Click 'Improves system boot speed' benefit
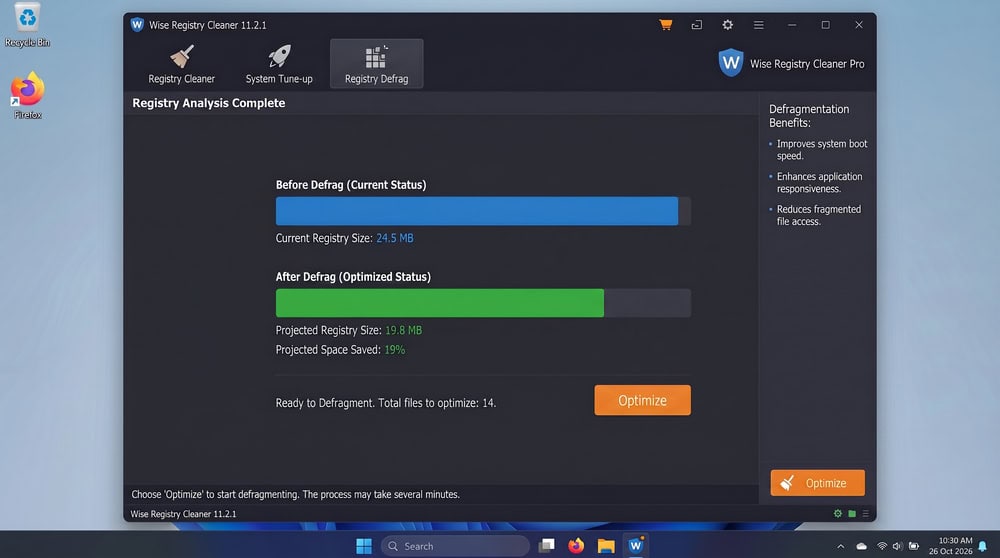Image resolution: width=1000 pixels, height=558 pixels. [821, 150]
